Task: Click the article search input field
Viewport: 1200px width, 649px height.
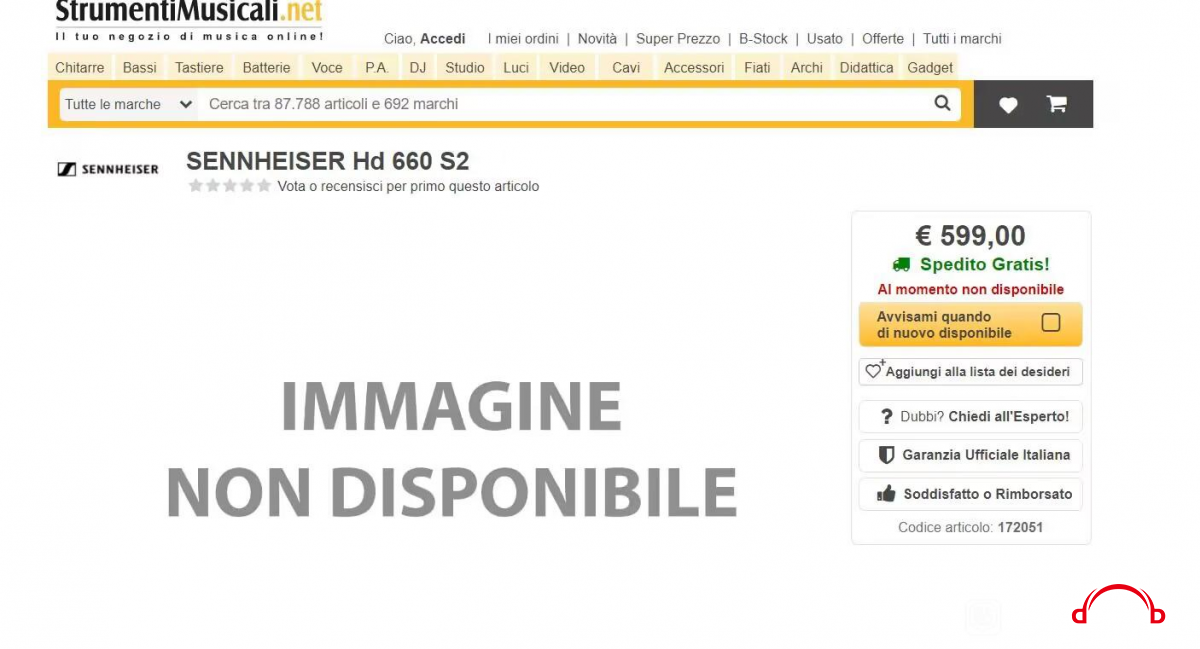Action: pyautogui.click(x=565, y=104)
